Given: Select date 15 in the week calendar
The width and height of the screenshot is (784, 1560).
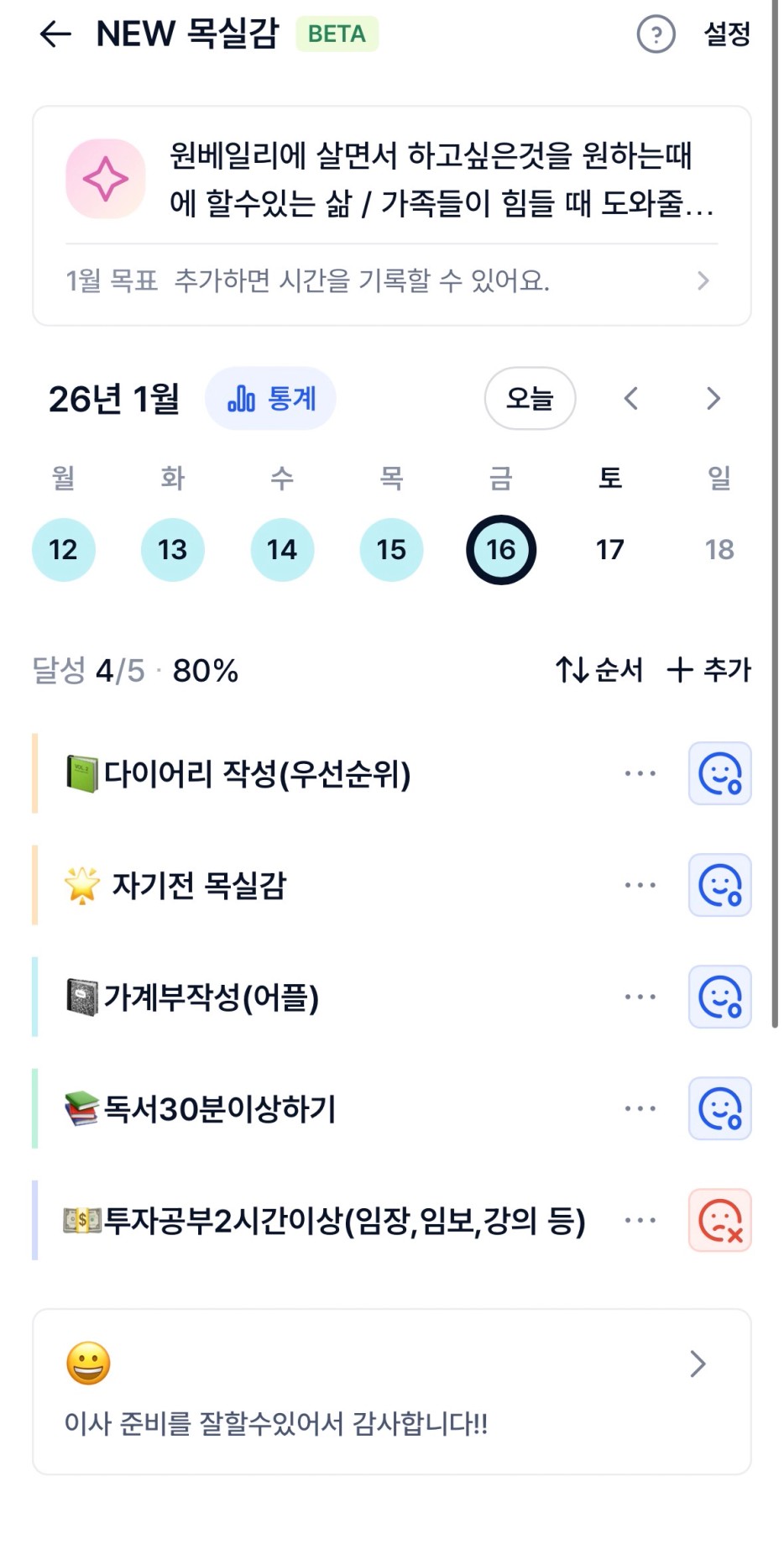Looking at the screenshot, I should (x=391, y=550).
